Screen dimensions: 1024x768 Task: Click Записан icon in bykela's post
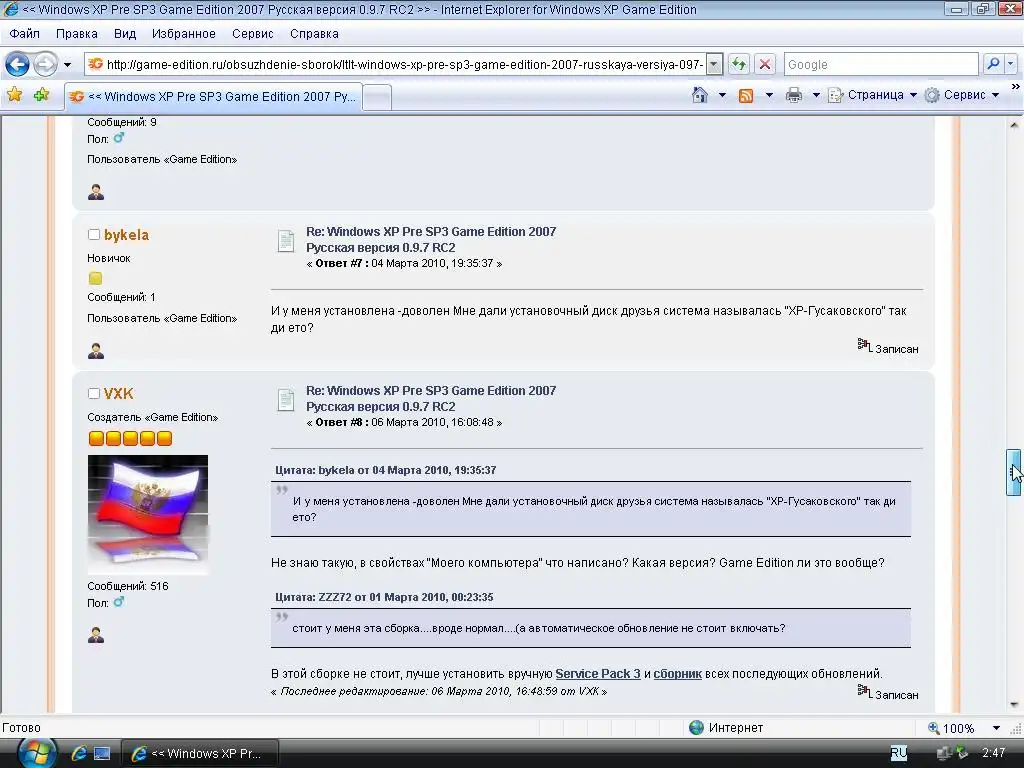click(864, 345)
